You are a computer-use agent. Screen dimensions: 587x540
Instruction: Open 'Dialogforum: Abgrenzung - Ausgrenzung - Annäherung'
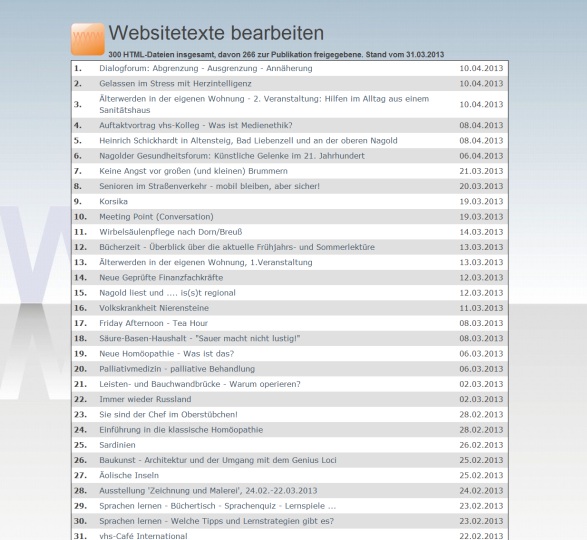point(206,68)
